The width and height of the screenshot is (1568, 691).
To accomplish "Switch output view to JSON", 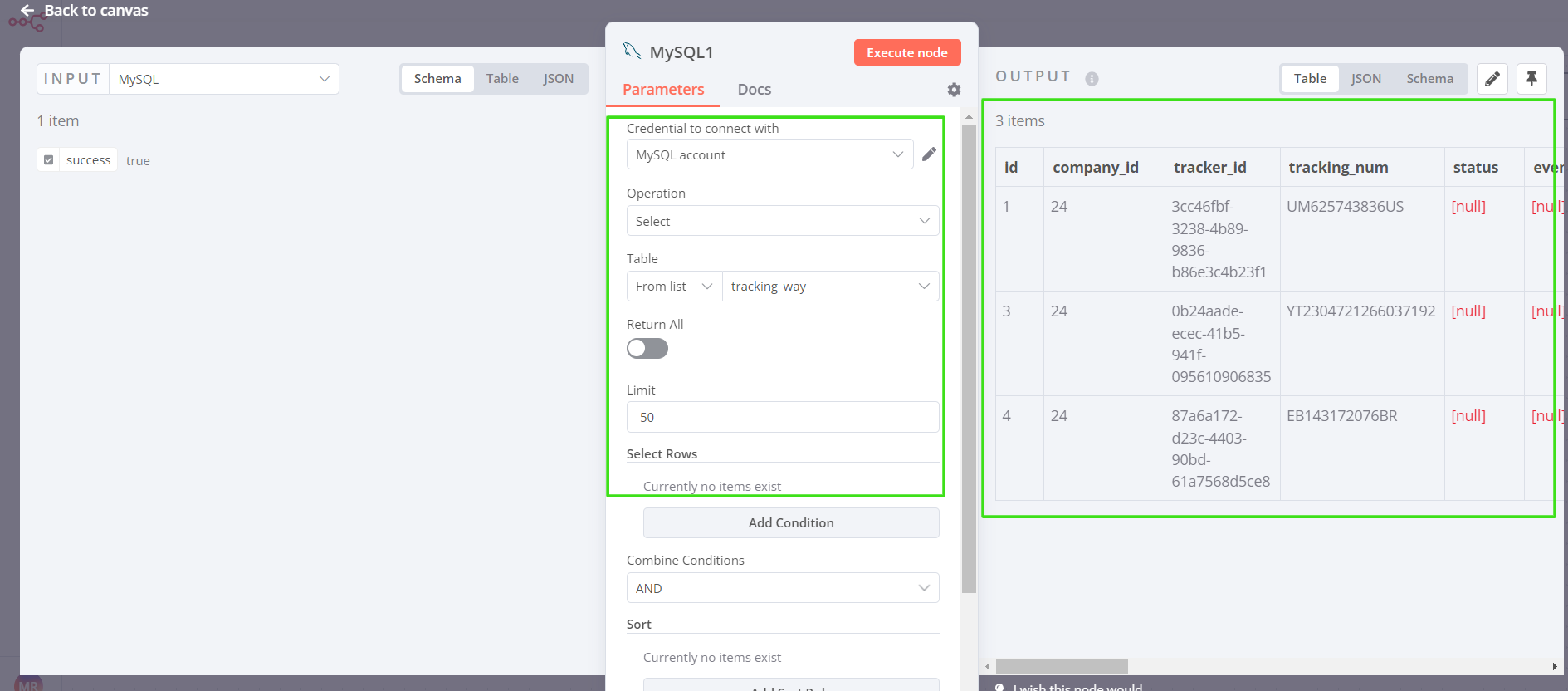I will tap(1365, 79).
